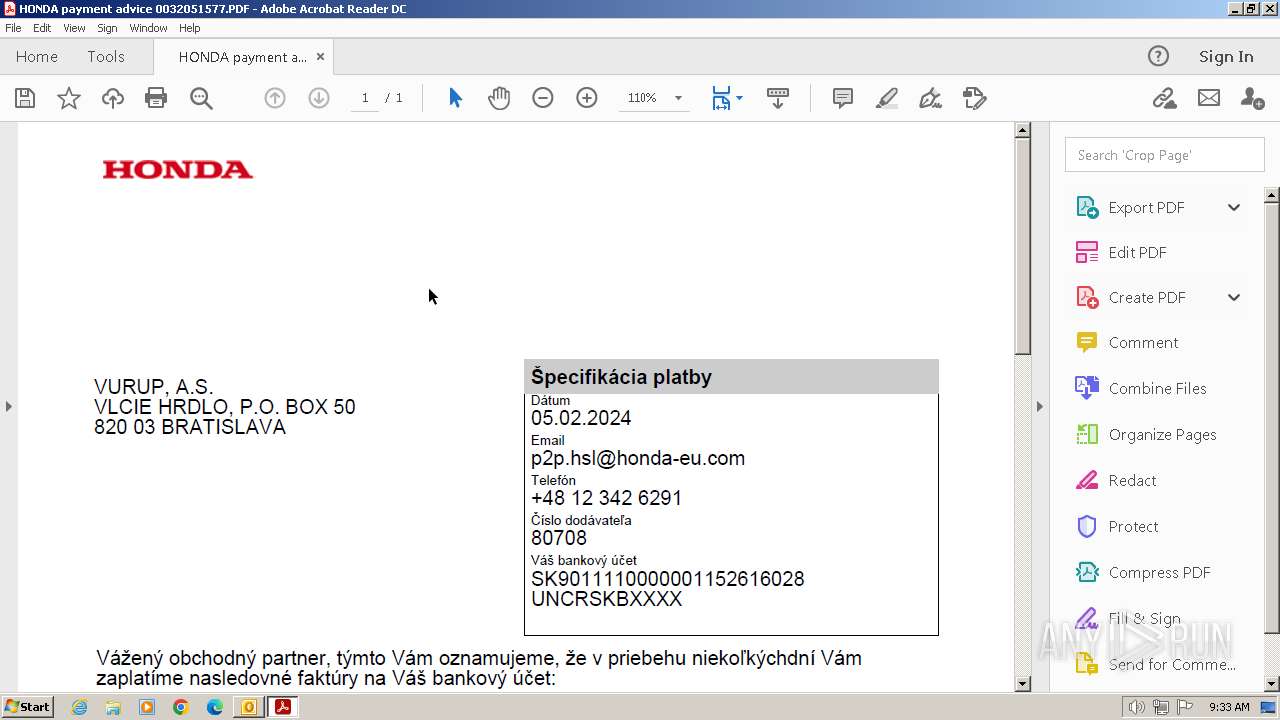The height and width of the screenshot is (720, 1280).
Task: Open the View menu
Action: tap(74, 28)
